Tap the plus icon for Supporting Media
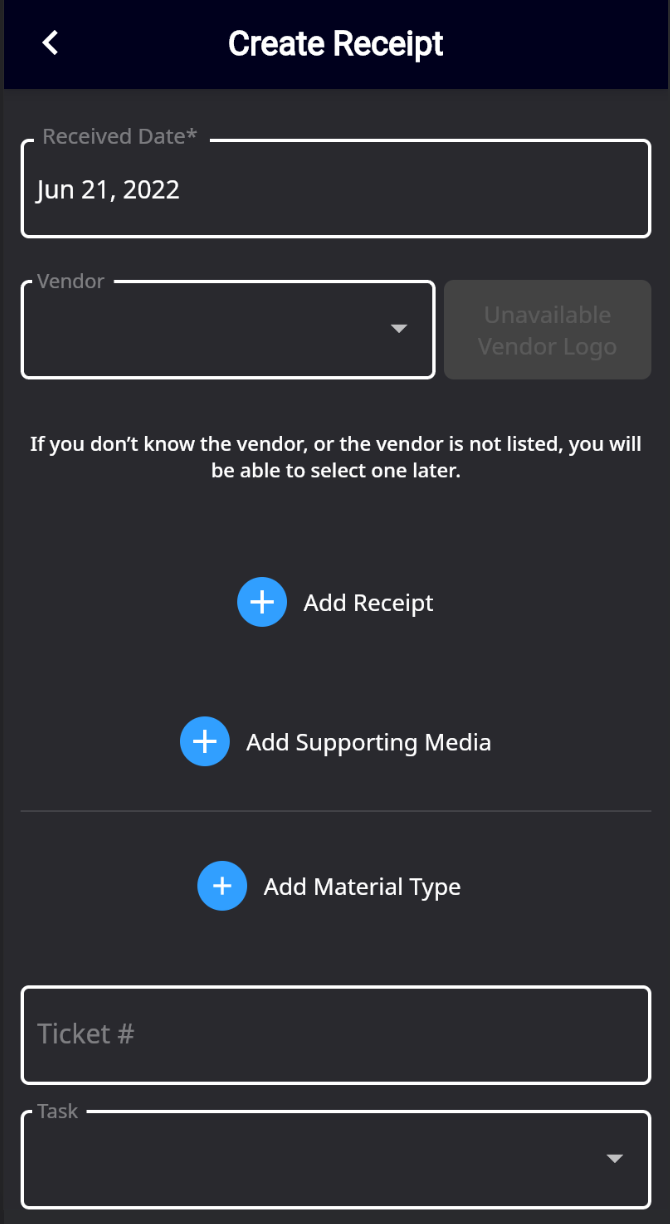 click(205, 741)
